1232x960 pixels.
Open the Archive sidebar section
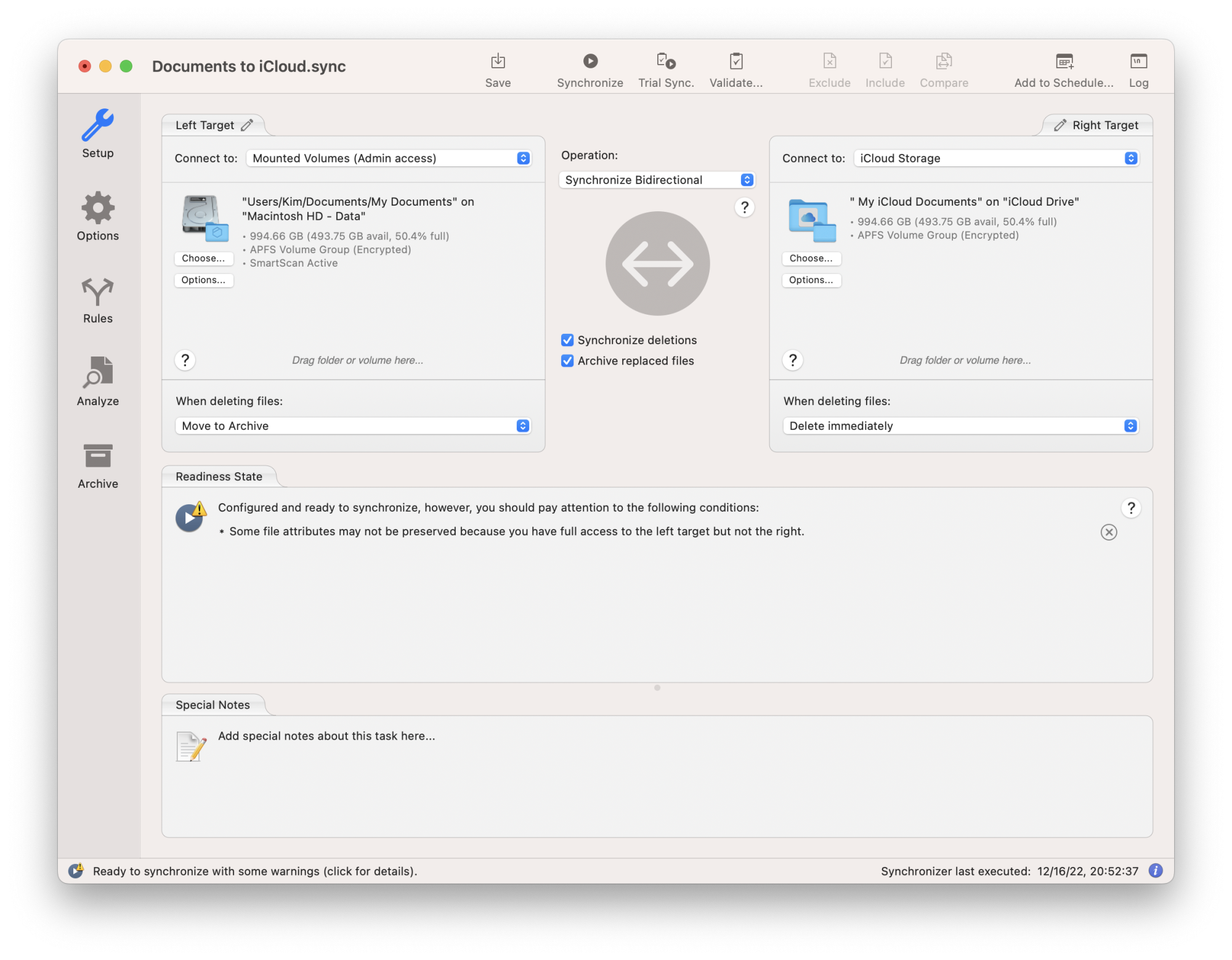click(x=98, y=465)
